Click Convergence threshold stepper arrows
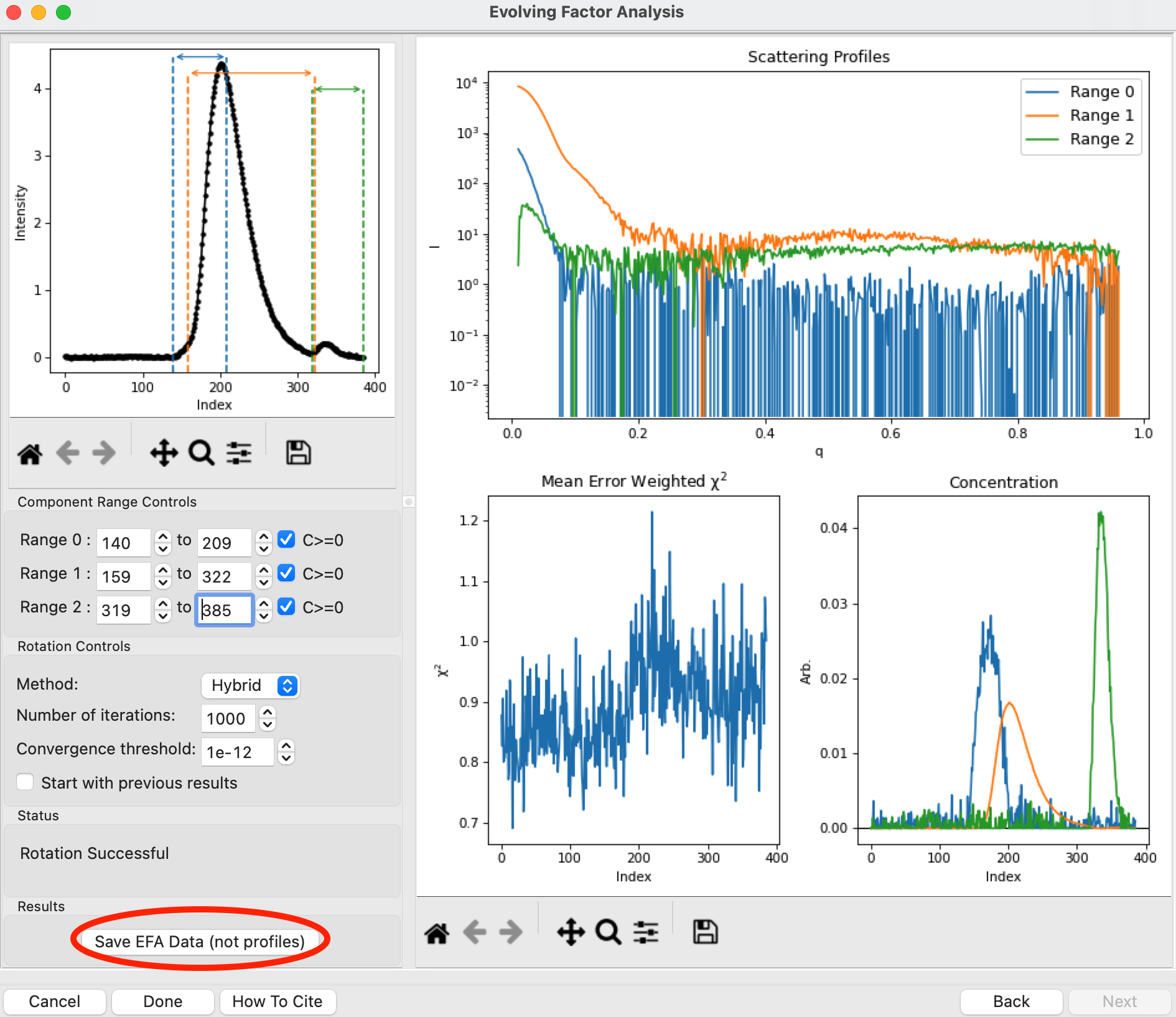Image resolution: width=1176 pixels, height=1017 pixels. click(286, 752)
